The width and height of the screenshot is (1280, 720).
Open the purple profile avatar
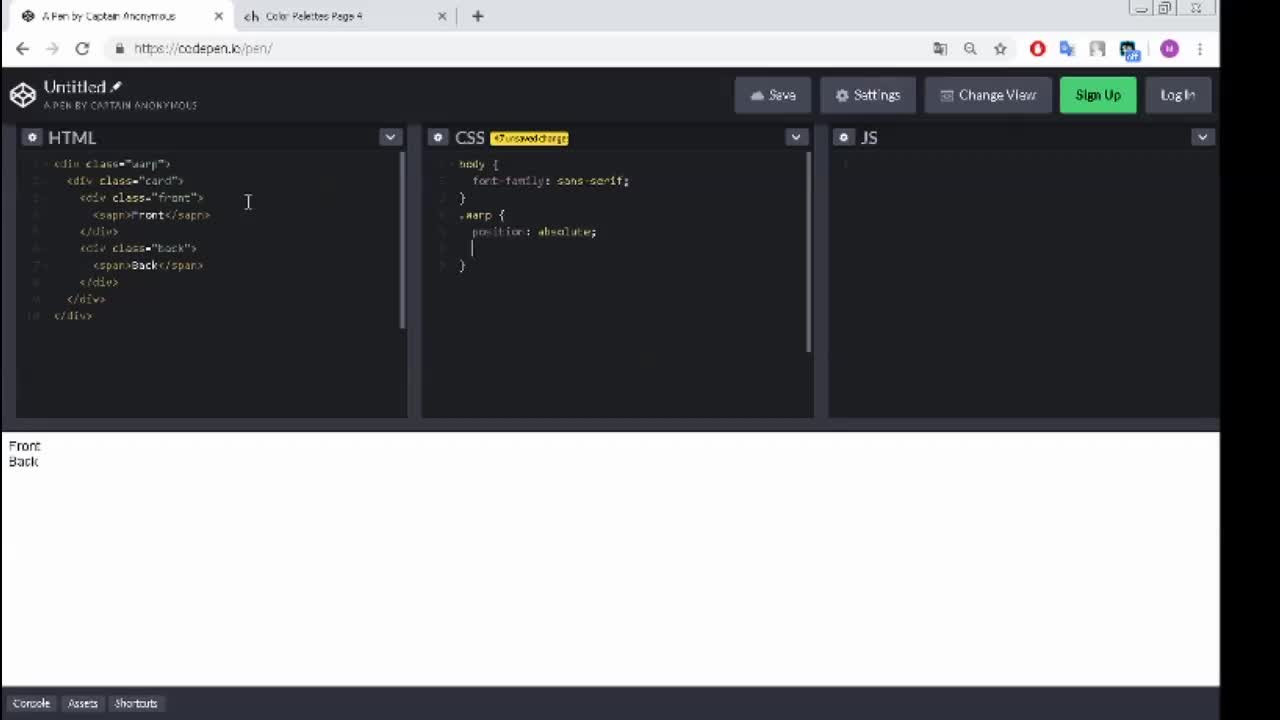(x=1169, y=48)
